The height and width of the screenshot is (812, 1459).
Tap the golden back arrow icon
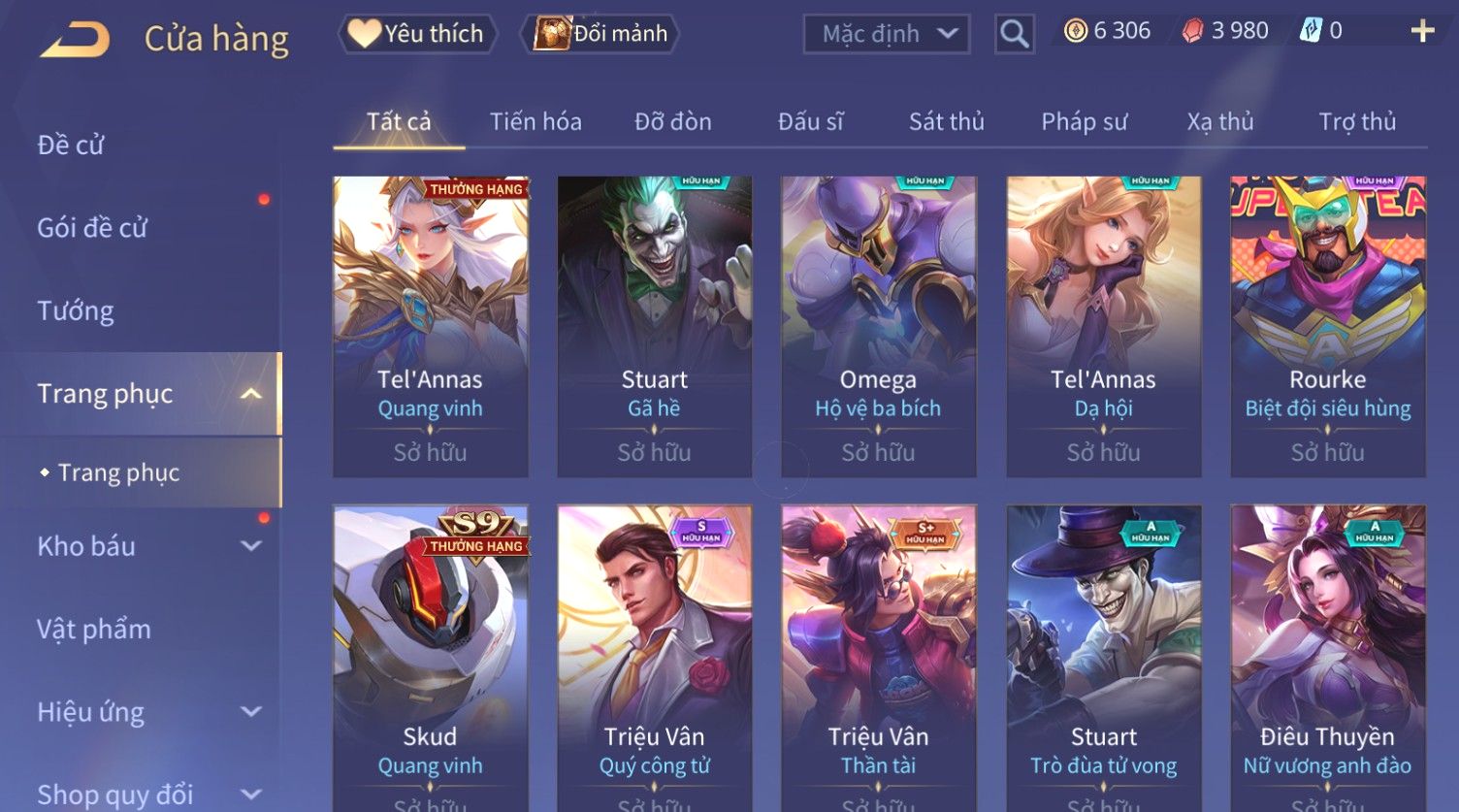coord(75,40)
